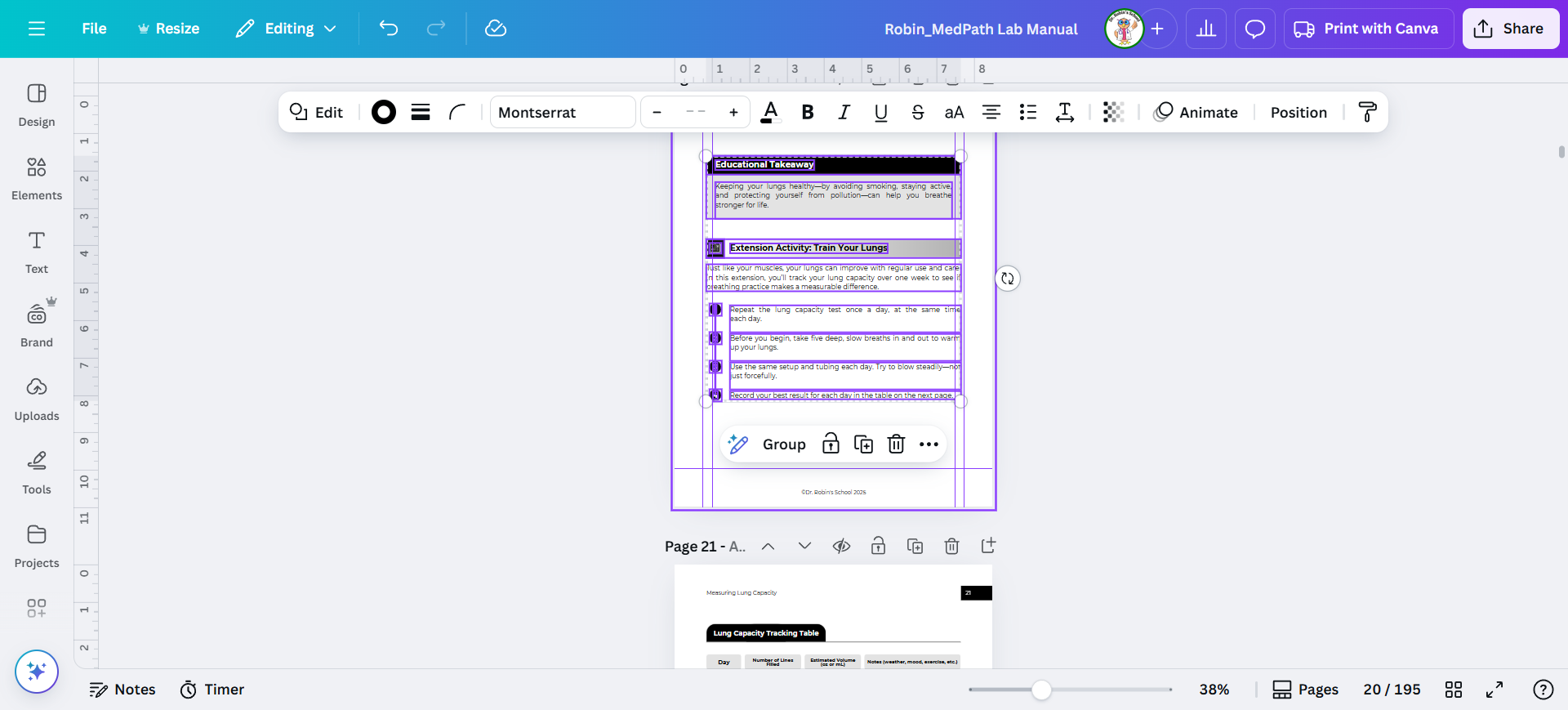Open the Montserrat font dropdown
This screenshot has height=710, width=1568.
click(x=562, y=113)
